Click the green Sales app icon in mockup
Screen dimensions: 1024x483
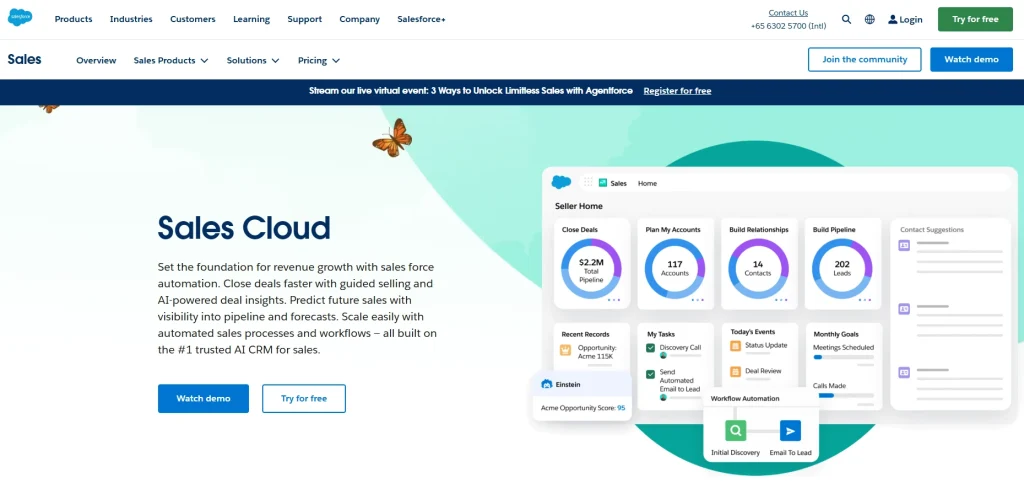tap(603, 183)
